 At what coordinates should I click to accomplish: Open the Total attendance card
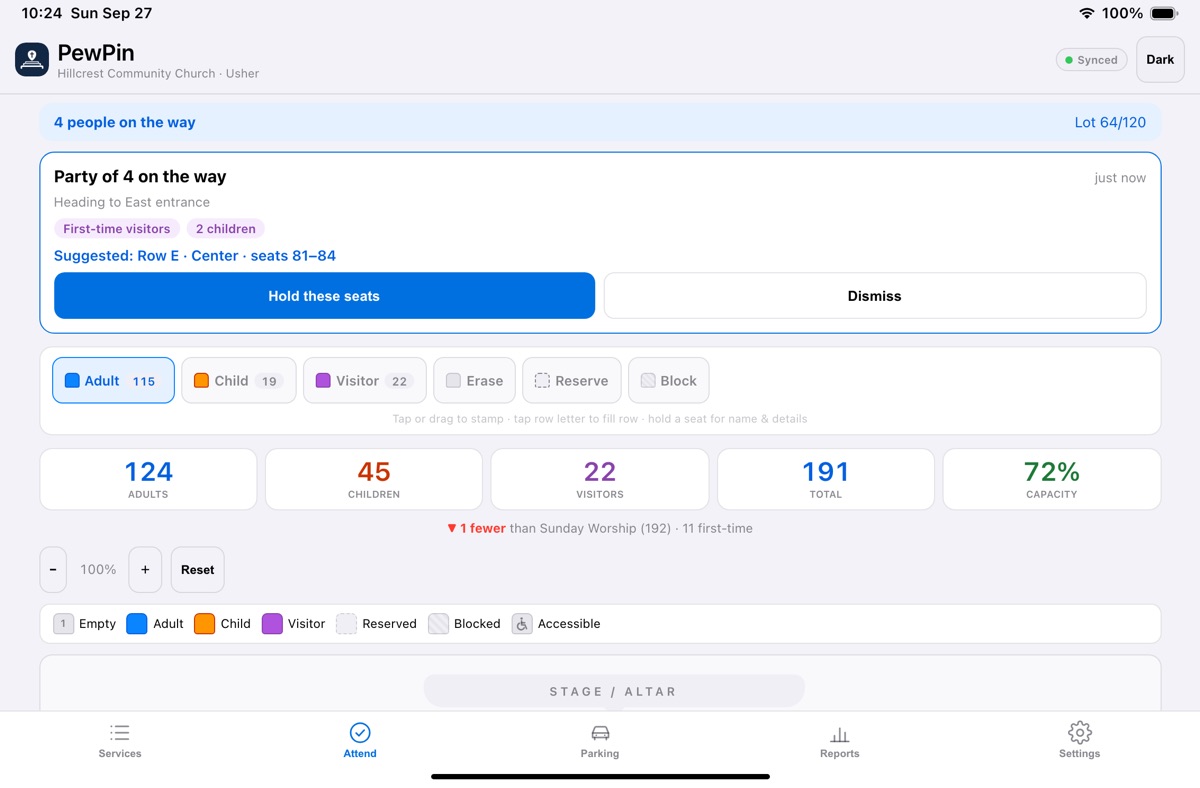[x=826, y=479]
